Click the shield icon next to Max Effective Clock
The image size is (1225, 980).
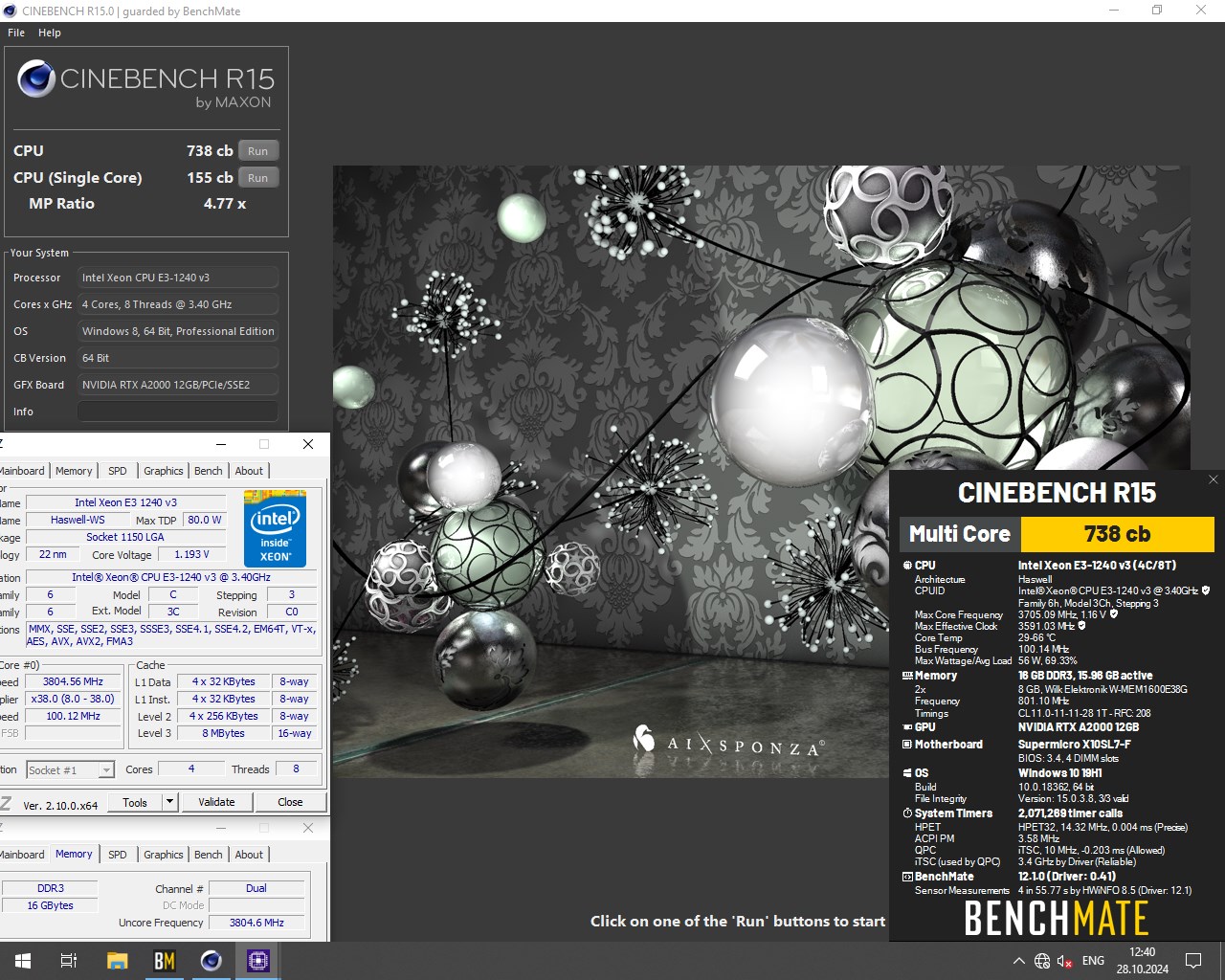point(1081,626)
